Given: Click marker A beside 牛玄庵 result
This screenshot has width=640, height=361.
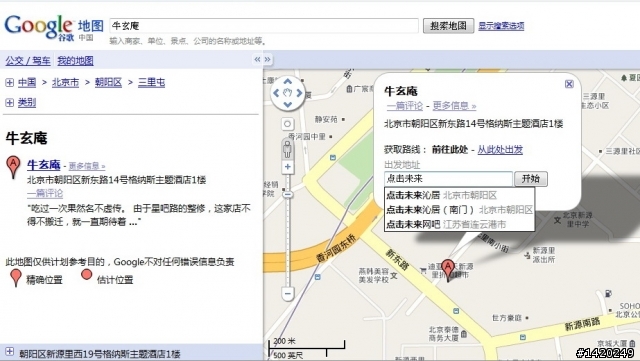Looking at the screenshot, I should [x=13, y=167].
